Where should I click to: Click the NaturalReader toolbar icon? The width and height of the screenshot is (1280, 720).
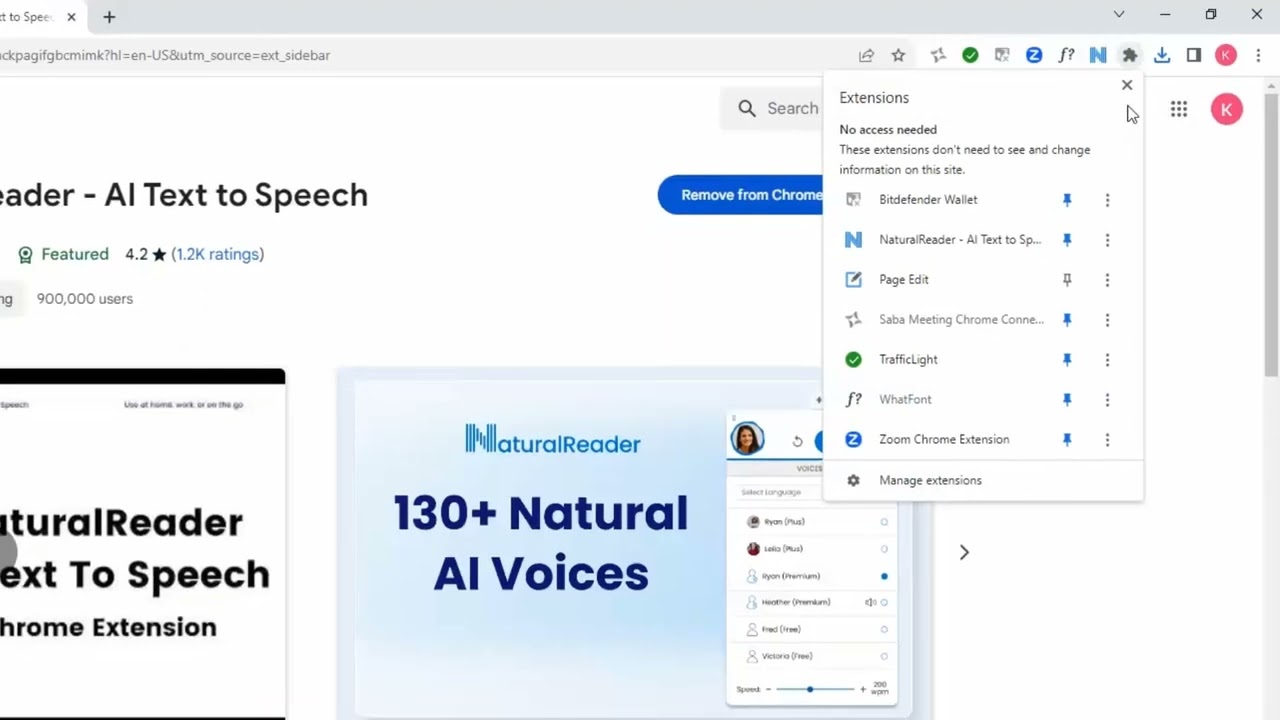pyautogui.click(x=1098, y=55)
